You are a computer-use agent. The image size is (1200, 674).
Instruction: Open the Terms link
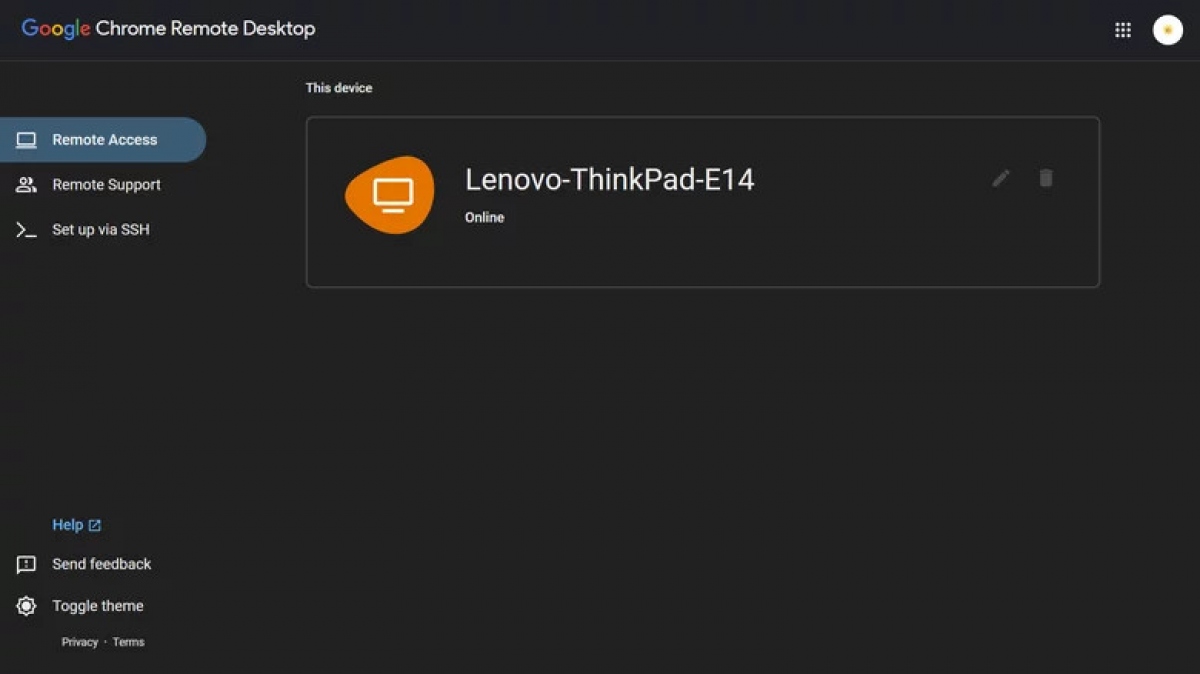click(128, 642)
